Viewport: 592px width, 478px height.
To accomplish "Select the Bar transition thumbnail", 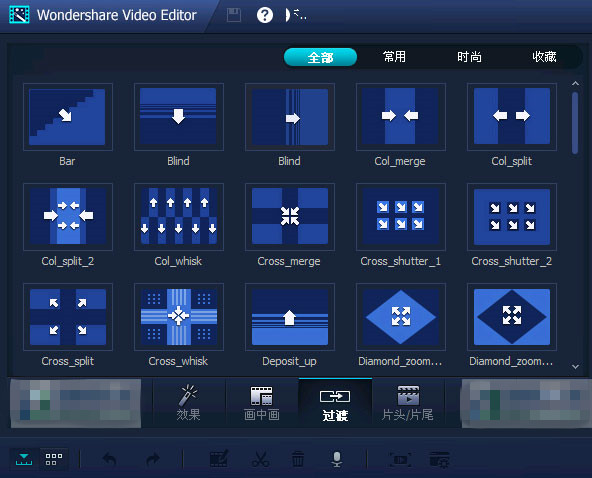I will point(68,117).
